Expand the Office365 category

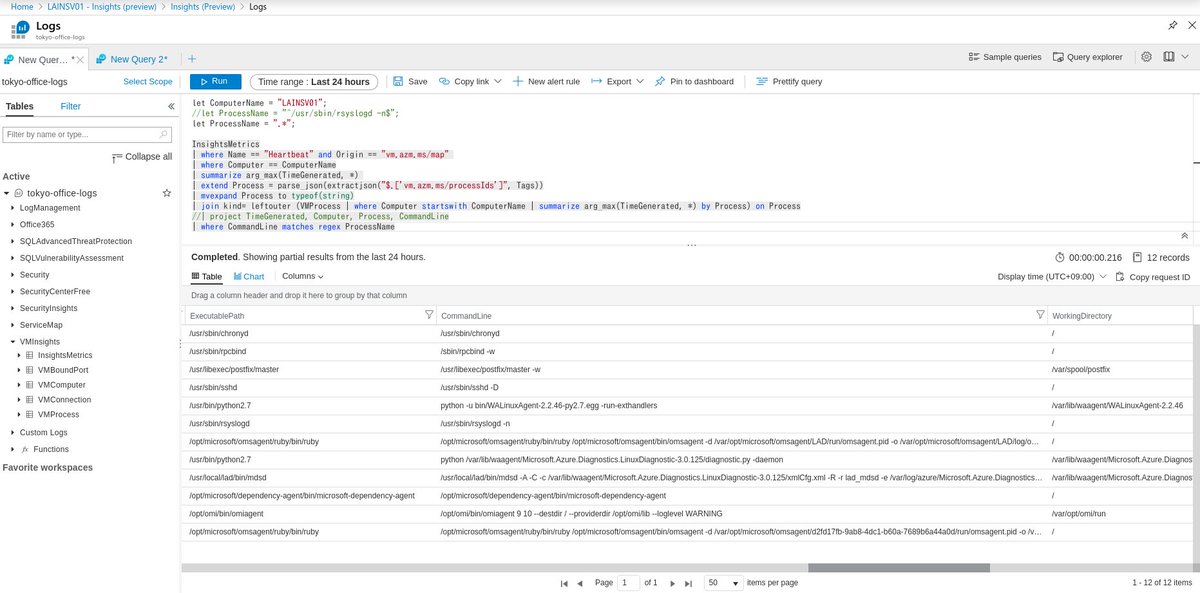(x=12, y=224)
